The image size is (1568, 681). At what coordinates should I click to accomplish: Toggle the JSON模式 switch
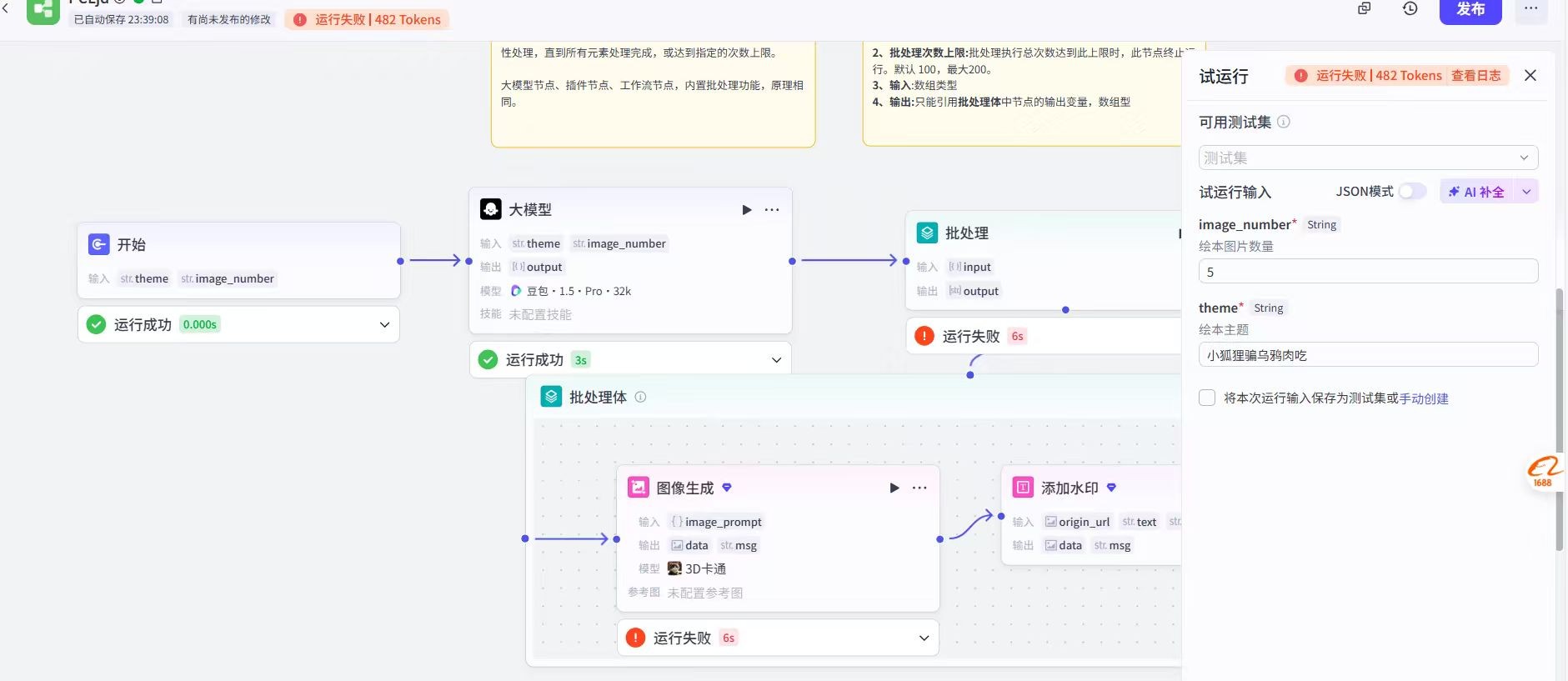click(1411, 192)
